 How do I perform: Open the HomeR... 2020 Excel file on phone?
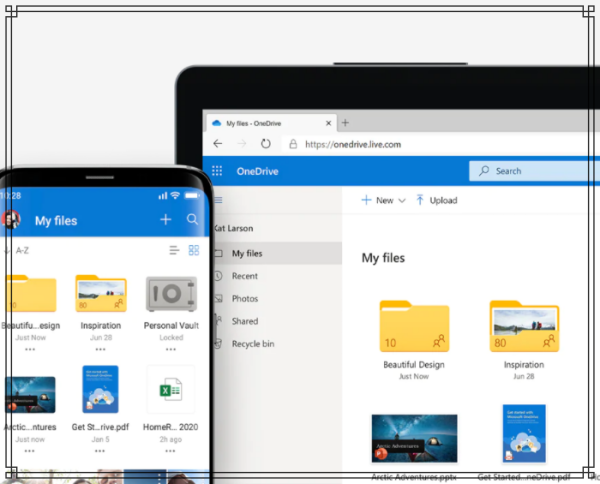pos(171,389)
